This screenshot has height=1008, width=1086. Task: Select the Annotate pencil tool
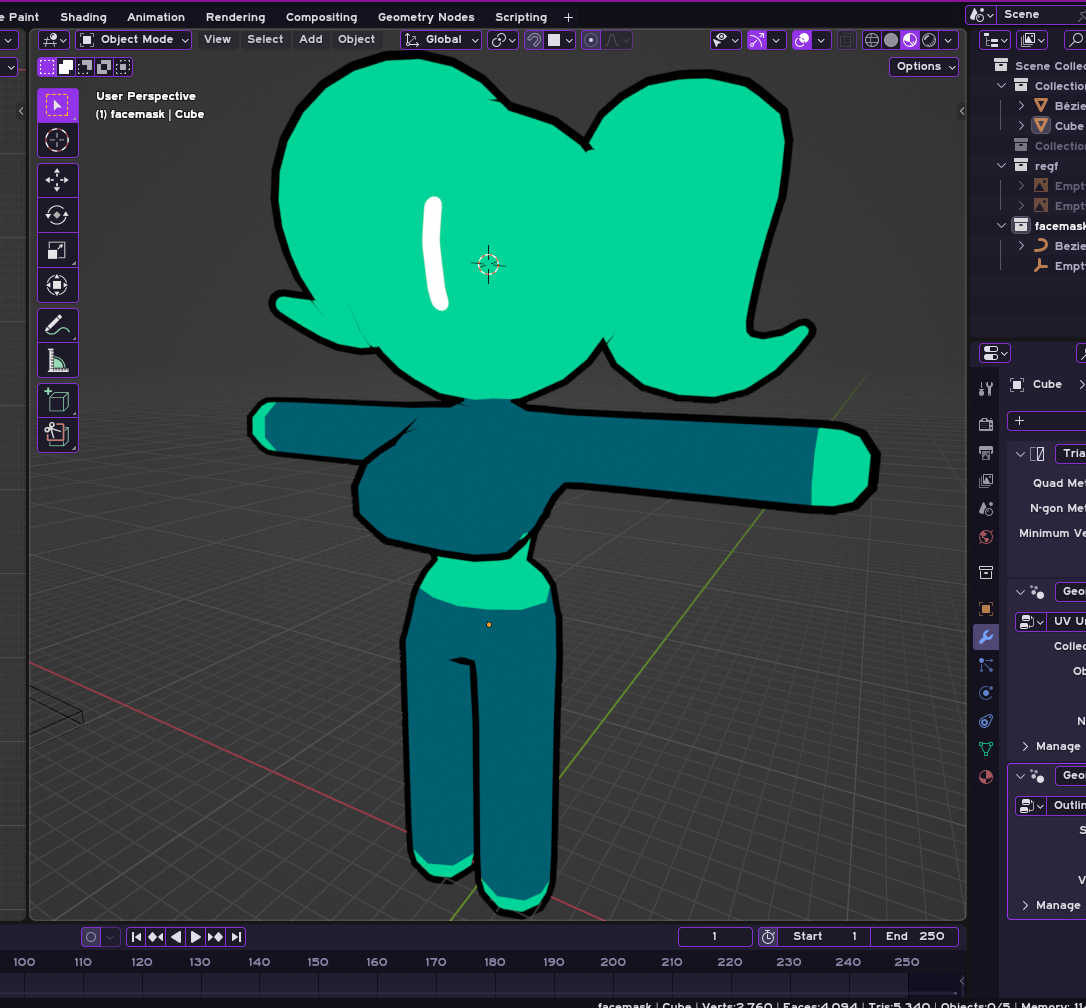point(57,325)
